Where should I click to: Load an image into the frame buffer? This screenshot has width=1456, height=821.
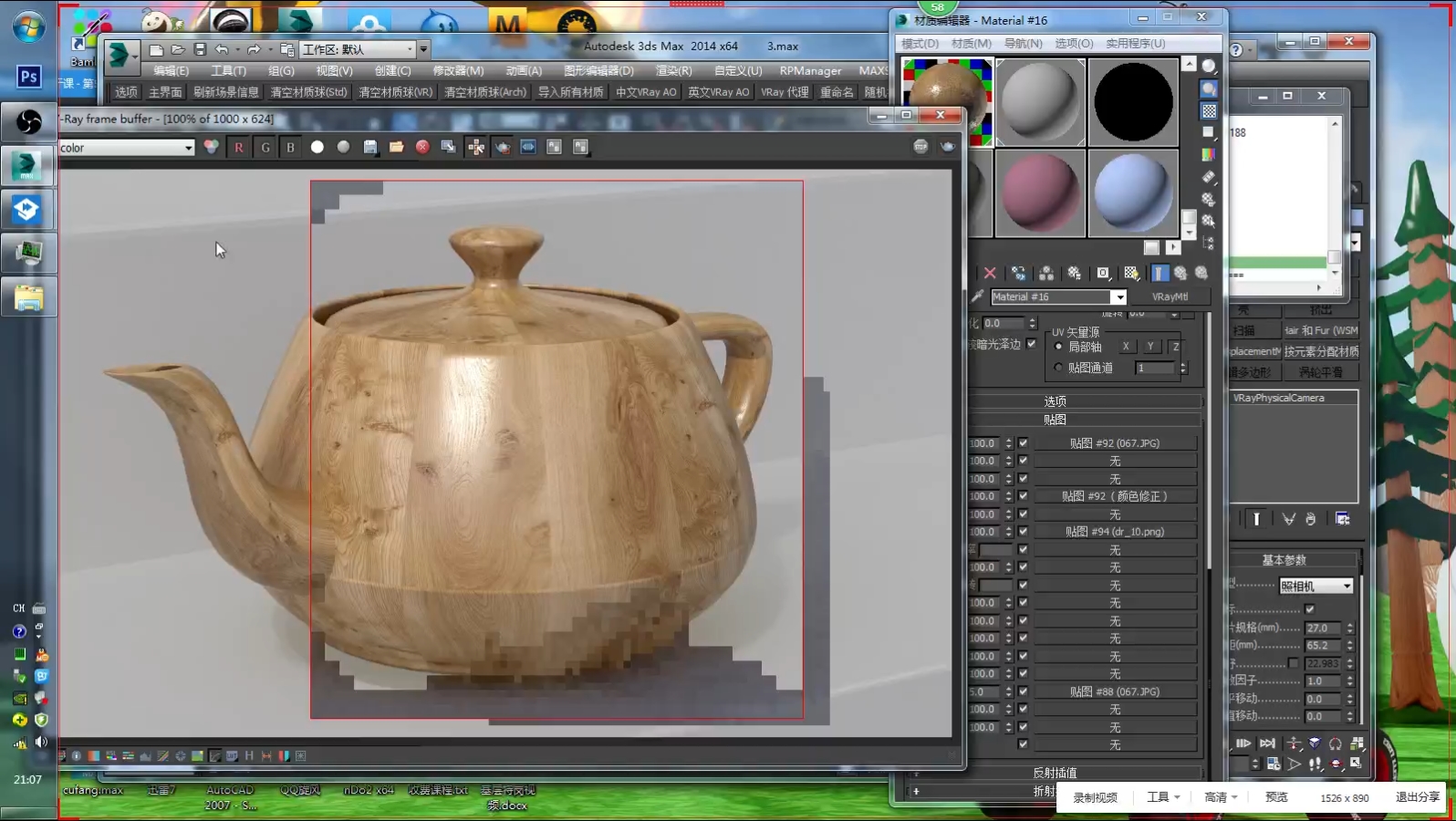396,147
